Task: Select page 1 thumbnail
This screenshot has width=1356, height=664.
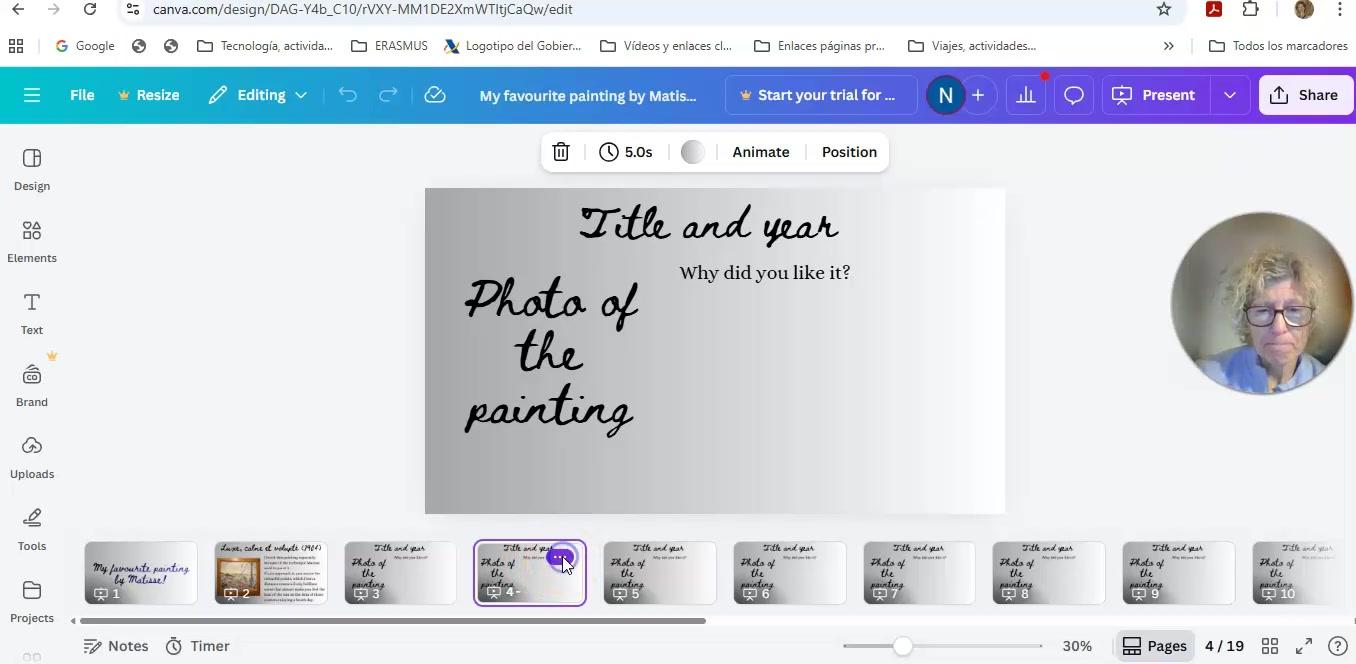Action: tap(141, 573)
